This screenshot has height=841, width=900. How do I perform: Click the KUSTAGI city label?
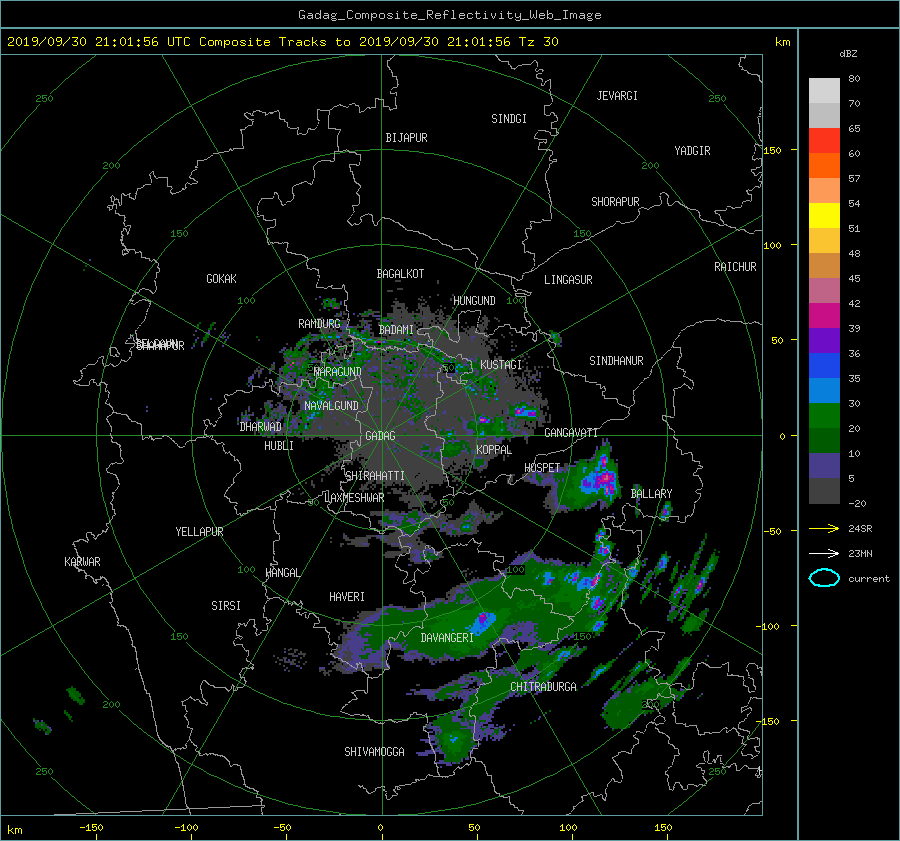pyautogui.click(x=501, y=365)
